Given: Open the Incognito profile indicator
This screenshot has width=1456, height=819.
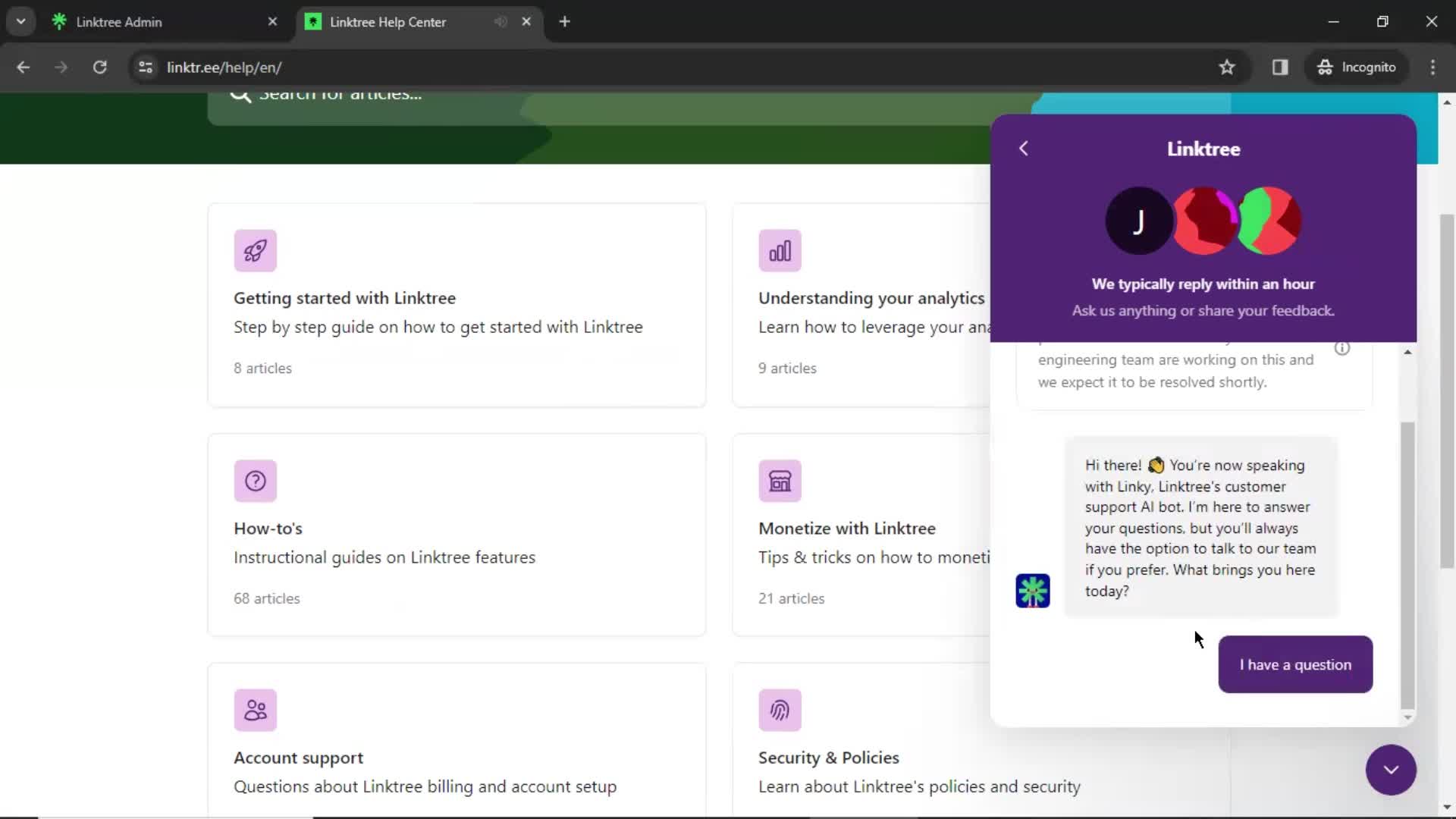Looking at the screenshot, I should click(x=1357, y=67).
